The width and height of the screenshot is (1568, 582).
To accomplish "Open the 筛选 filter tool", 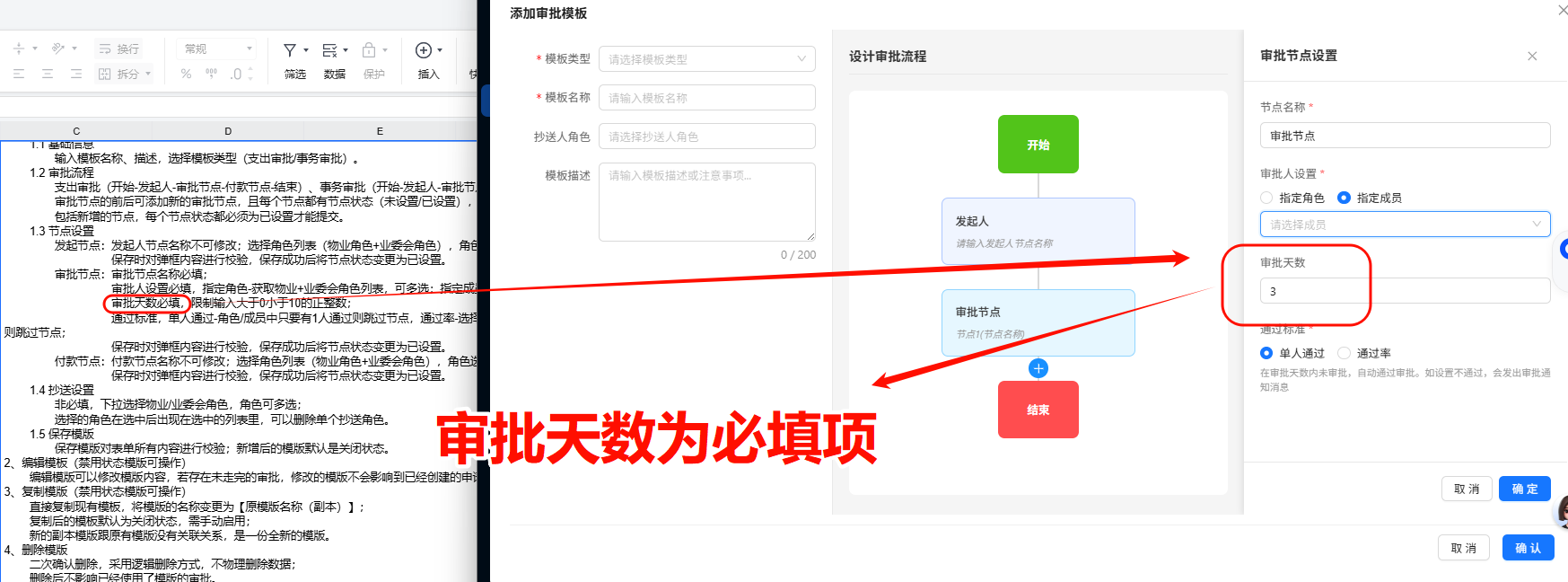I will (295, 60).
